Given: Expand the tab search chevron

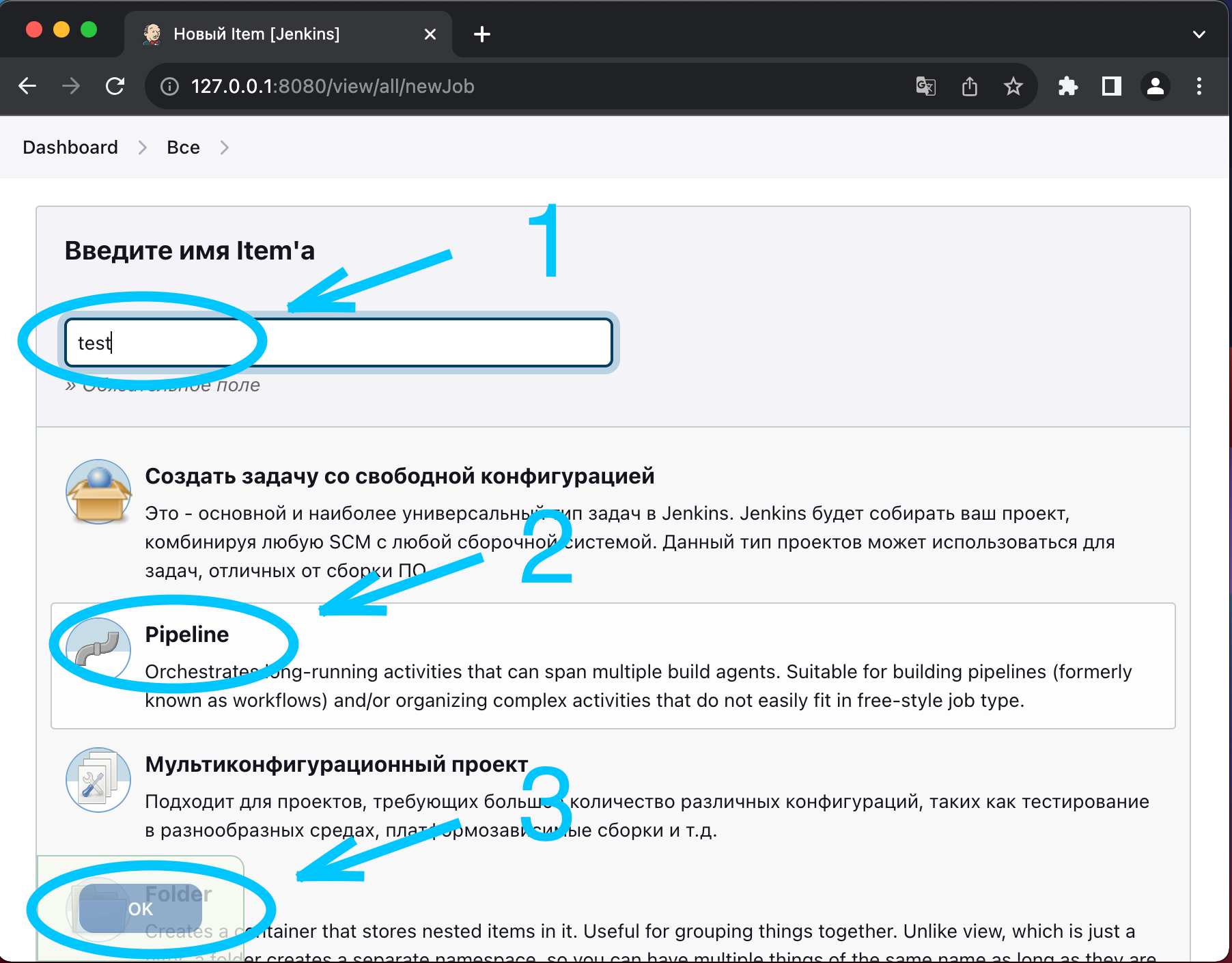Looking at the screenshot, I should [1199, 34].
